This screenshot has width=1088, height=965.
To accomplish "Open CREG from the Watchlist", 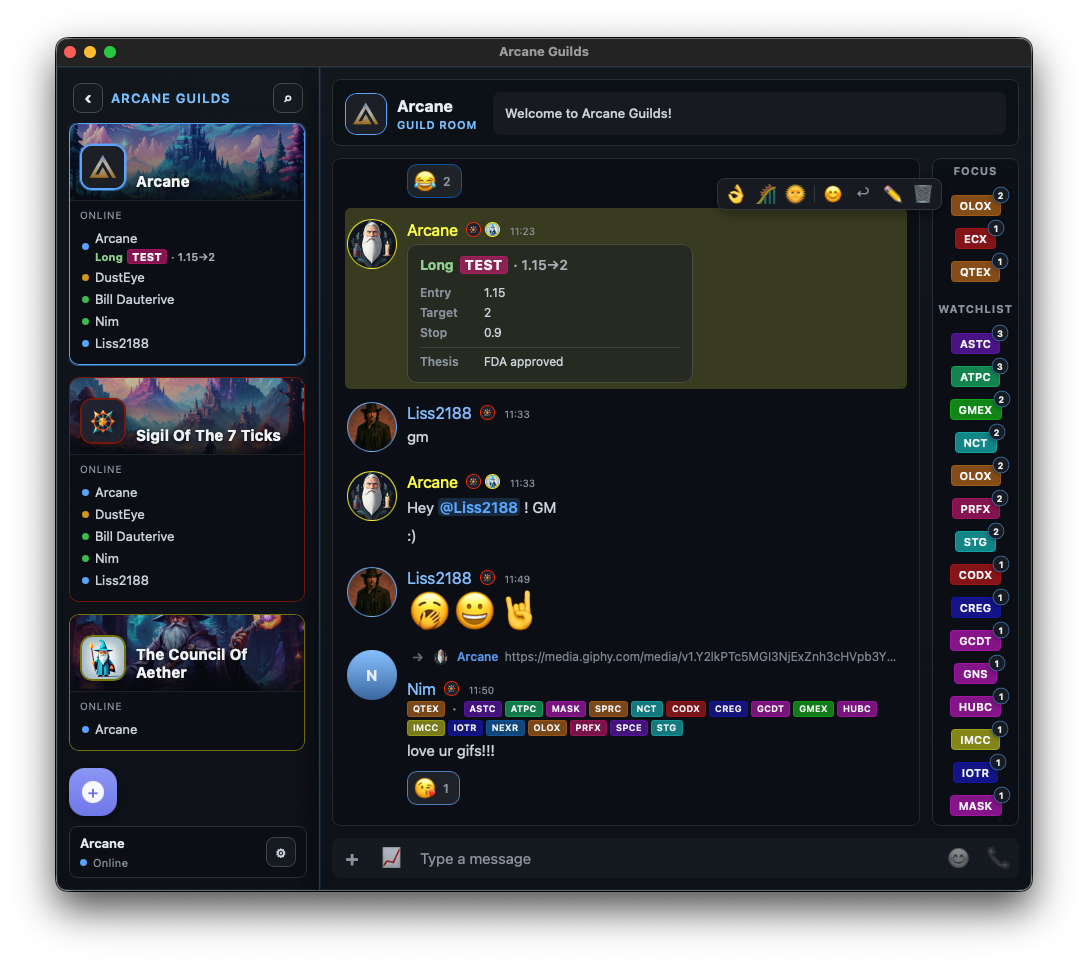I will point(975,608).
